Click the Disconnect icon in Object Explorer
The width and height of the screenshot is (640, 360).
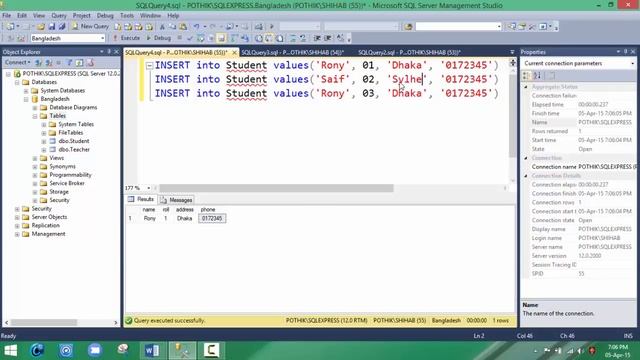[x=49, y=62]
